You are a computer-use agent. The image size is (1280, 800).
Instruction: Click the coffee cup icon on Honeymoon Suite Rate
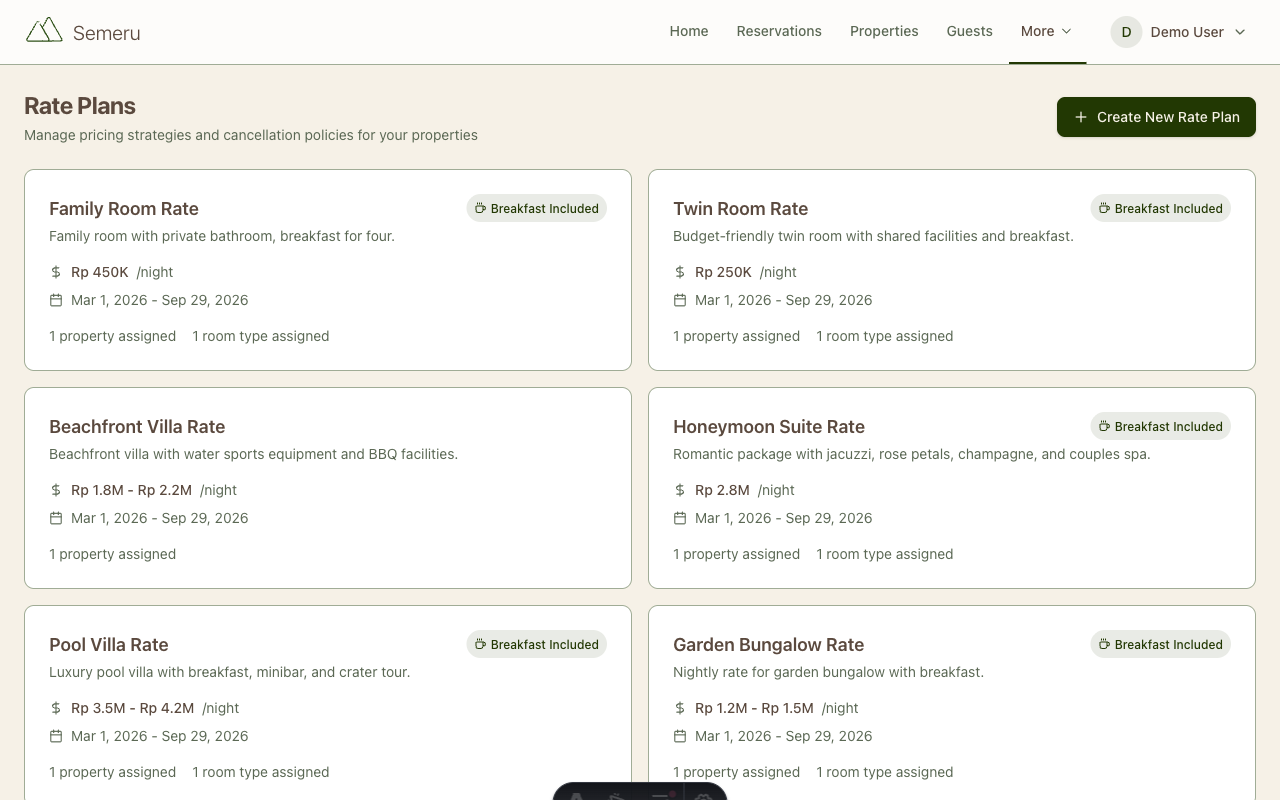(1104, 426)
